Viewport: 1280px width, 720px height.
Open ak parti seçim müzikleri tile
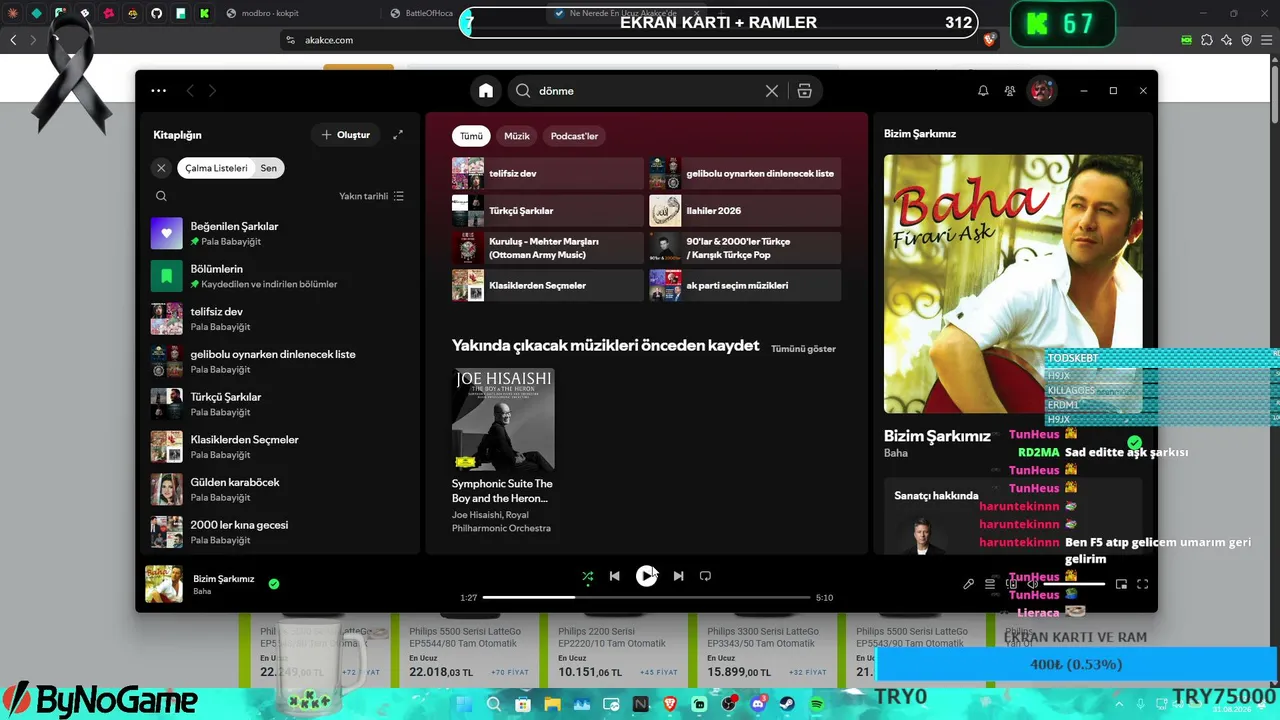click(x=745, y=285)
